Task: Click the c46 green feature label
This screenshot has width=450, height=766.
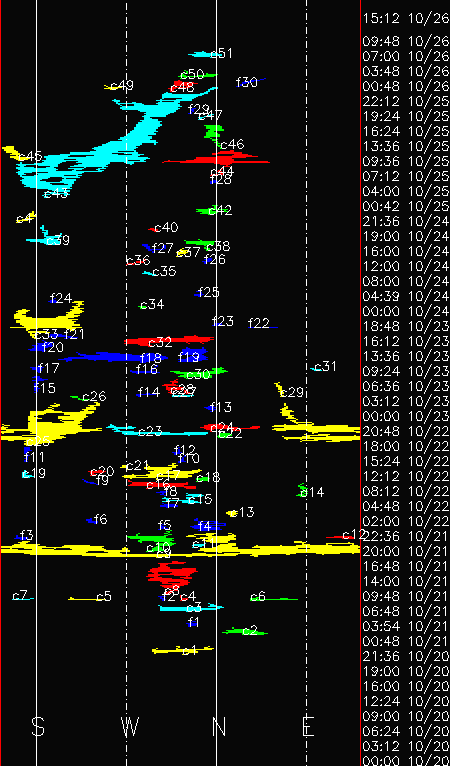Action: 232,145
